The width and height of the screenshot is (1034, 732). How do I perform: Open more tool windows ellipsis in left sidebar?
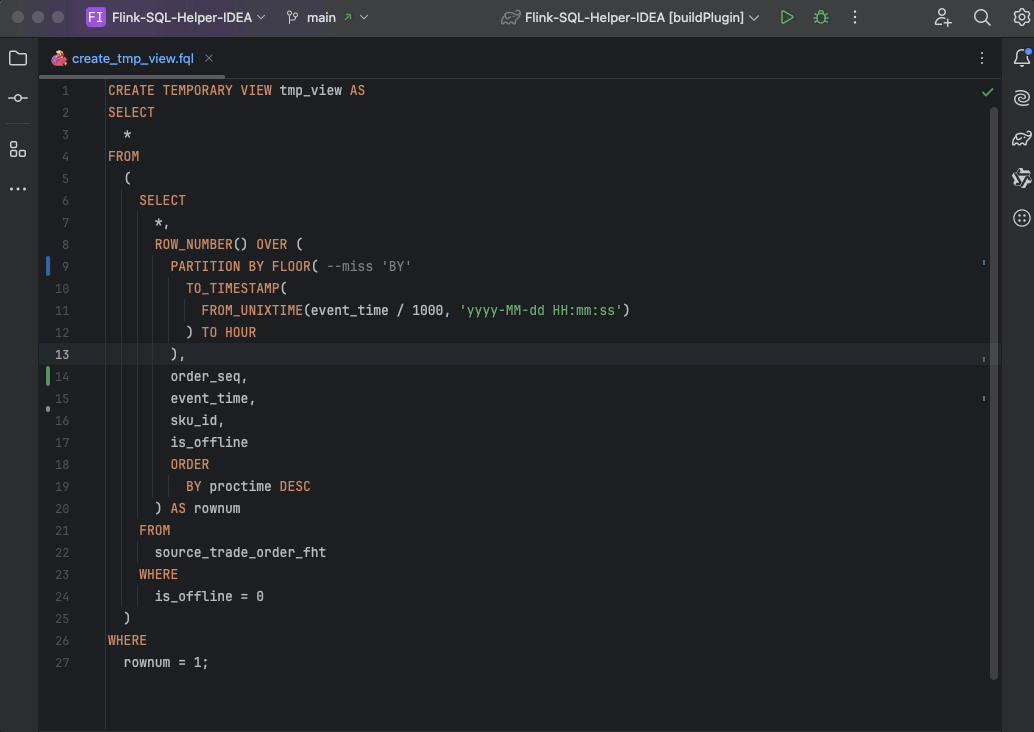18,189
